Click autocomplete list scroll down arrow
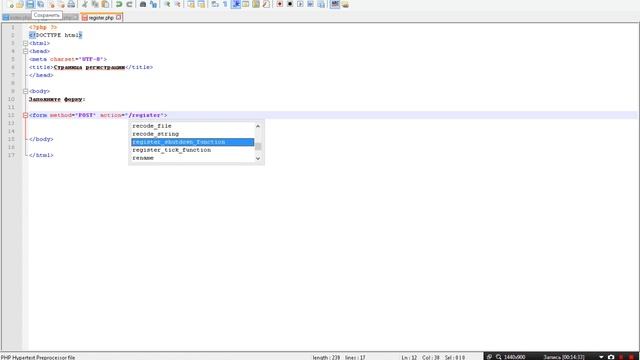This screenshot has width=640, height=360. click(258, 158)
